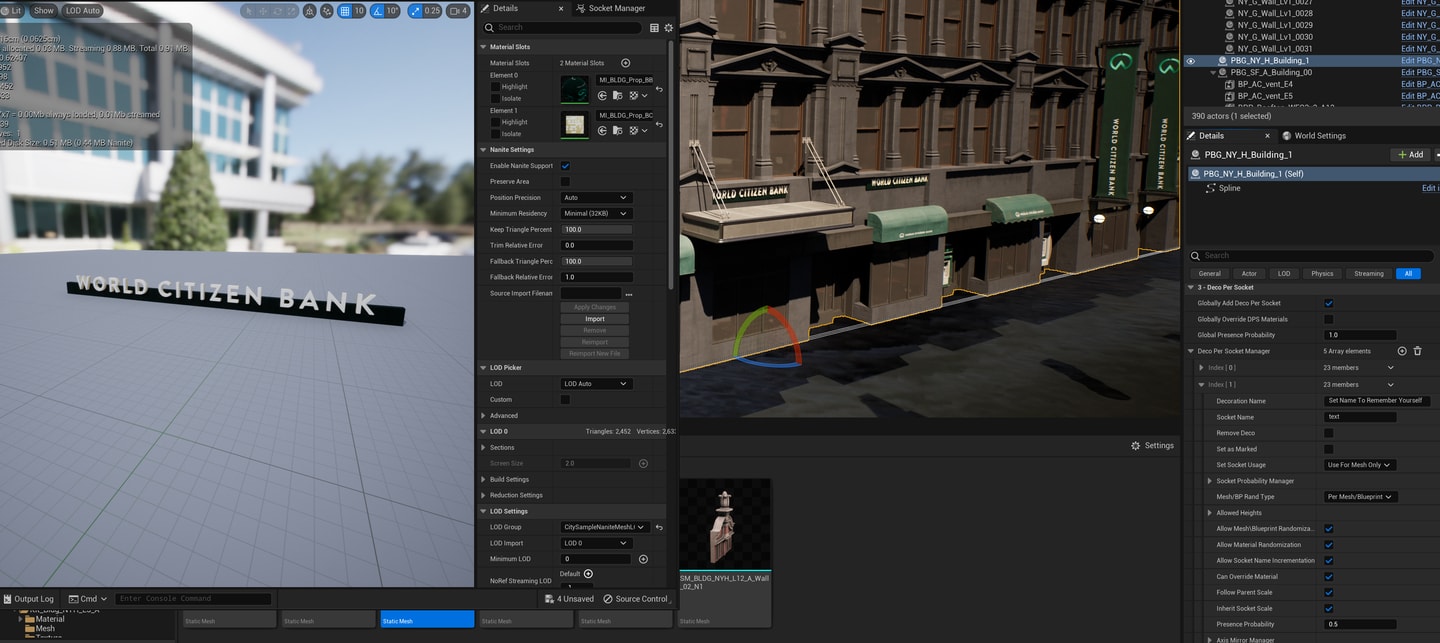Switch to World Settings tab

(x=1313, y=136)
